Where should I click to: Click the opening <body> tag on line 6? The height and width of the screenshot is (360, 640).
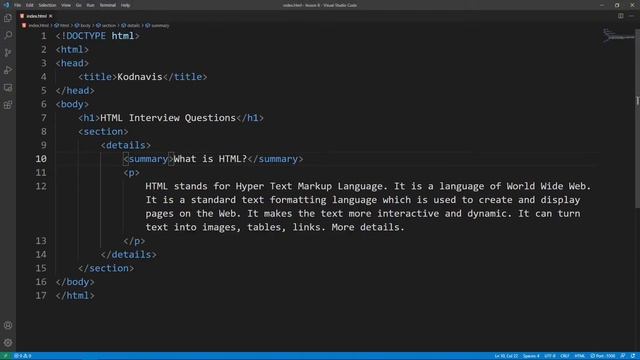click(72, 104)
